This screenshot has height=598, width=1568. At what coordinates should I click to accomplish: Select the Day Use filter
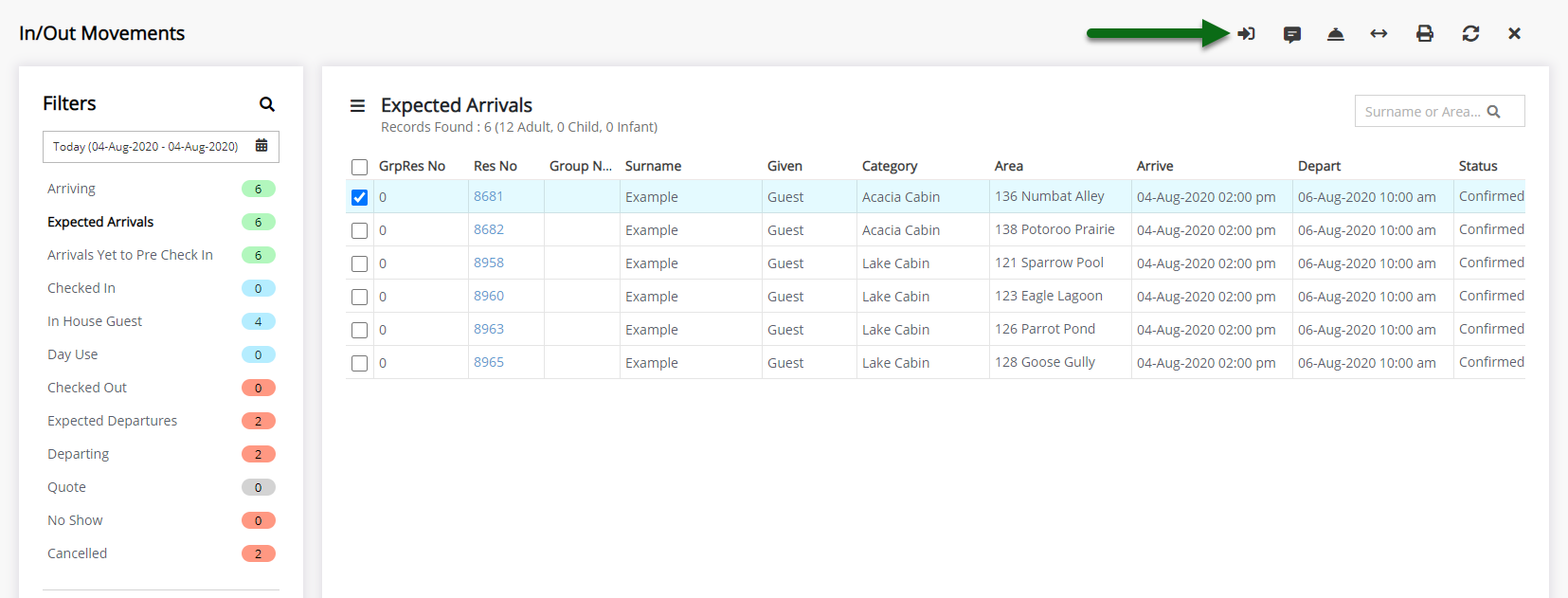pos(73,354)
